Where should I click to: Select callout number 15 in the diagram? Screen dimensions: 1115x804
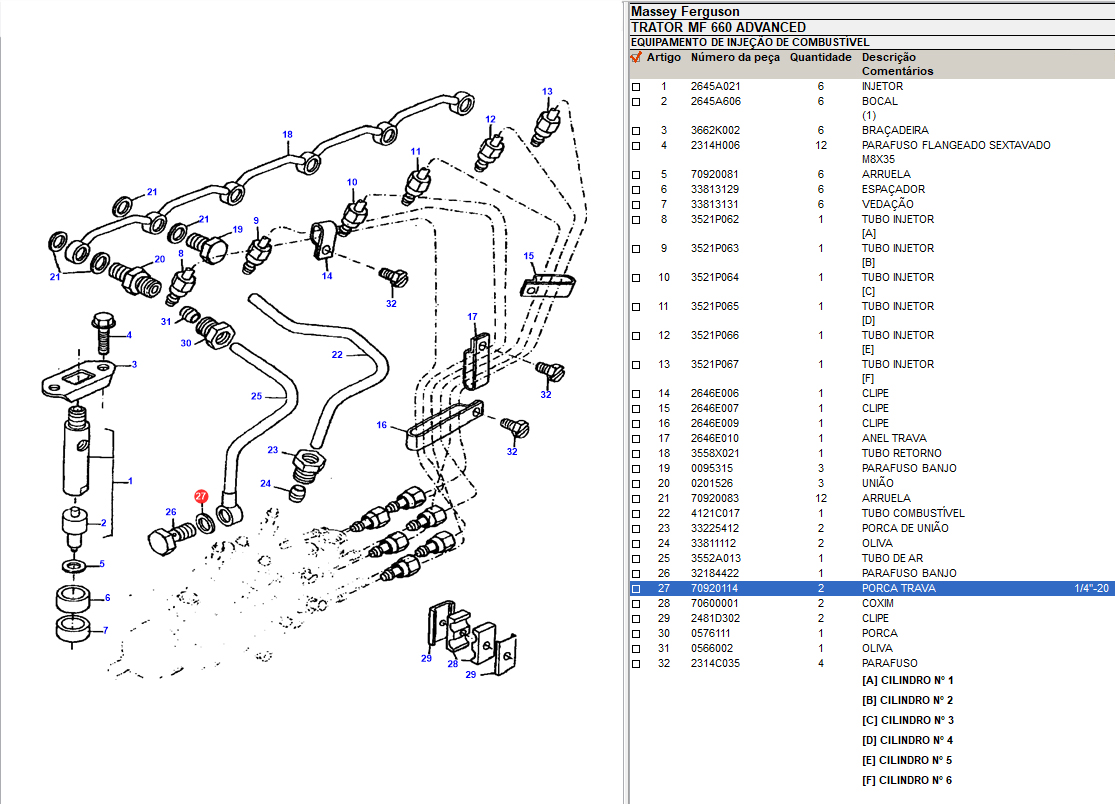pyautogui.click(x=528, y=256)
